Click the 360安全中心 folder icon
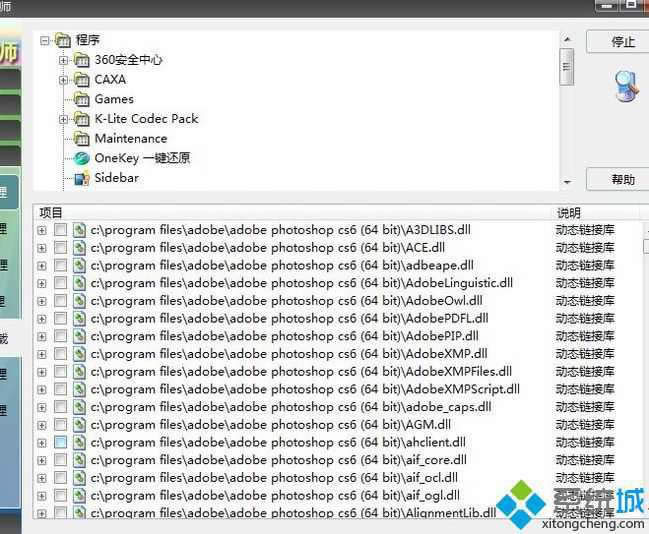This screenshot has height=534, width=649. 82,60
